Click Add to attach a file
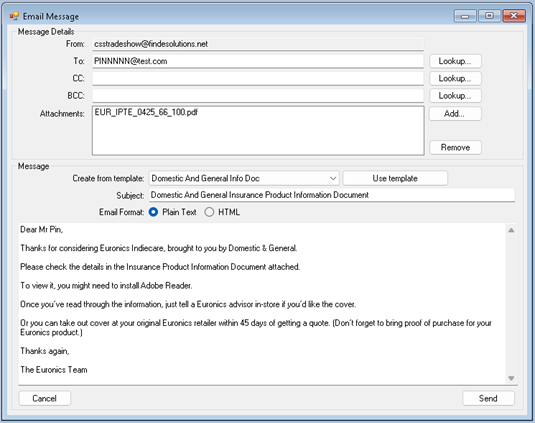 455,114
